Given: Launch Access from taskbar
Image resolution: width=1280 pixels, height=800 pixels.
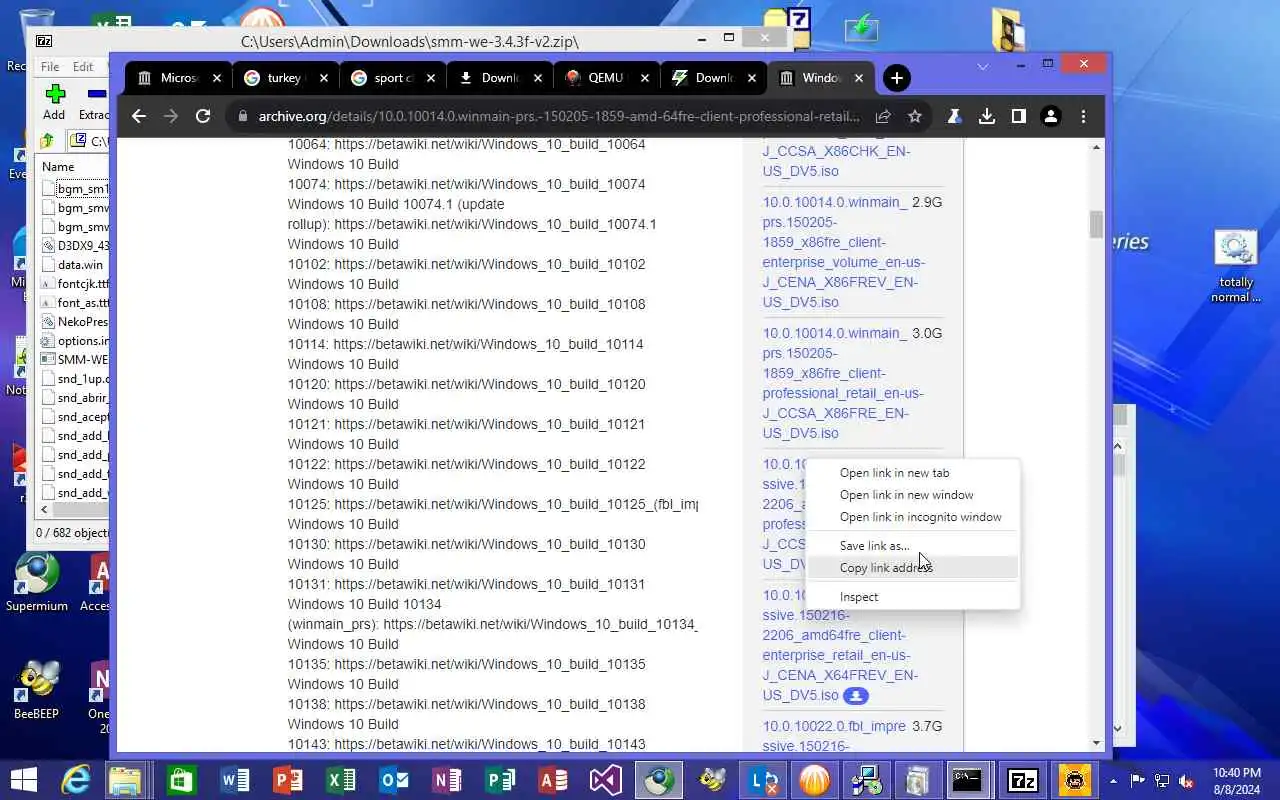Looking at the screenshot, I should (x=553, y=780).
